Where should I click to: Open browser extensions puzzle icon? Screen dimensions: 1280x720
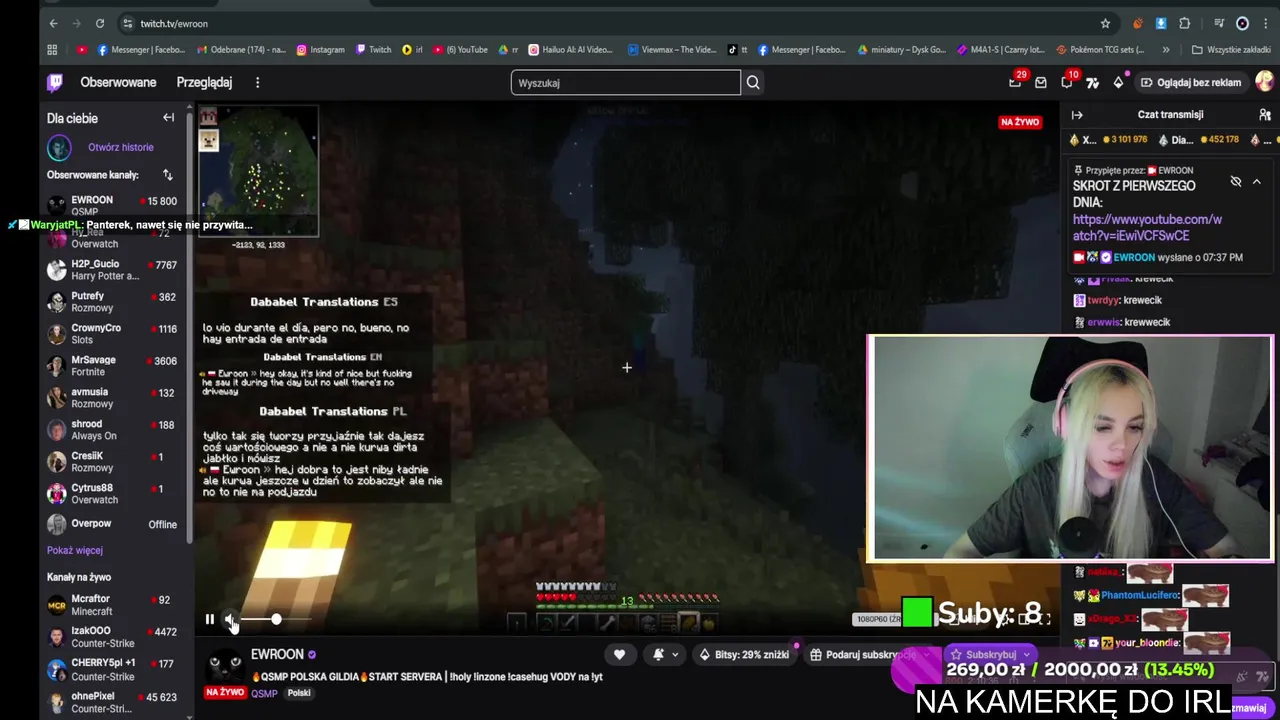[x=1185, y=23]
